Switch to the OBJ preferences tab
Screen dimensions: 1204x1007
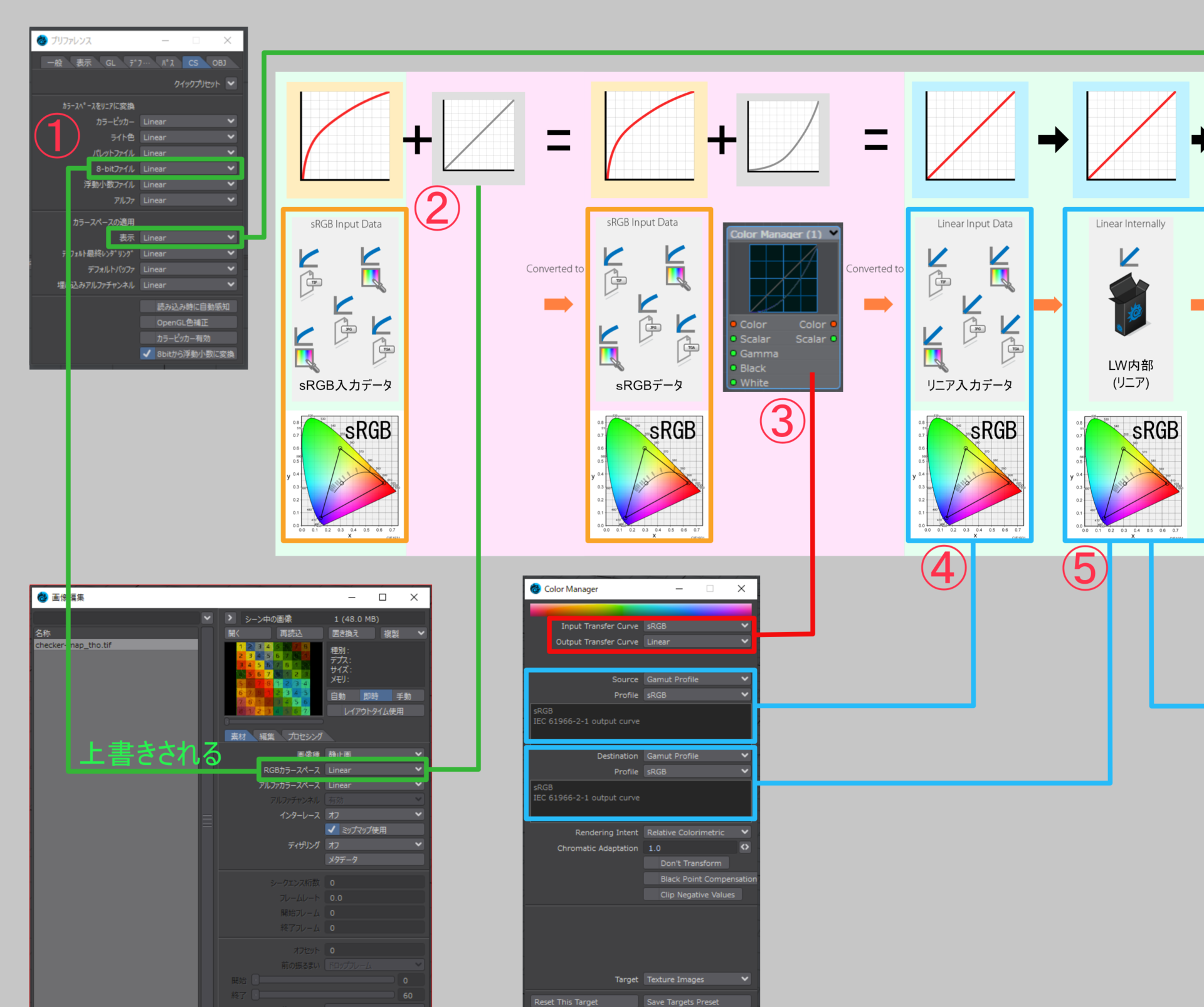click(219, 63)
